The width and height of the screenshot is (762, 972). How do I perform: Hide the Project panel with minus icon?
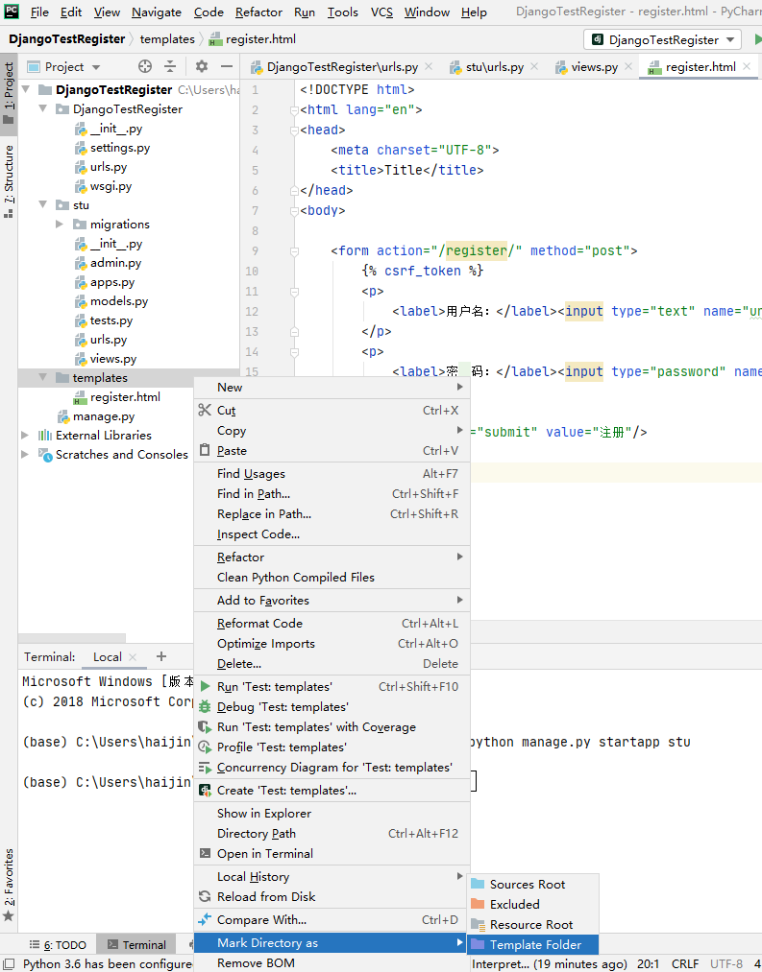(226, 67)
